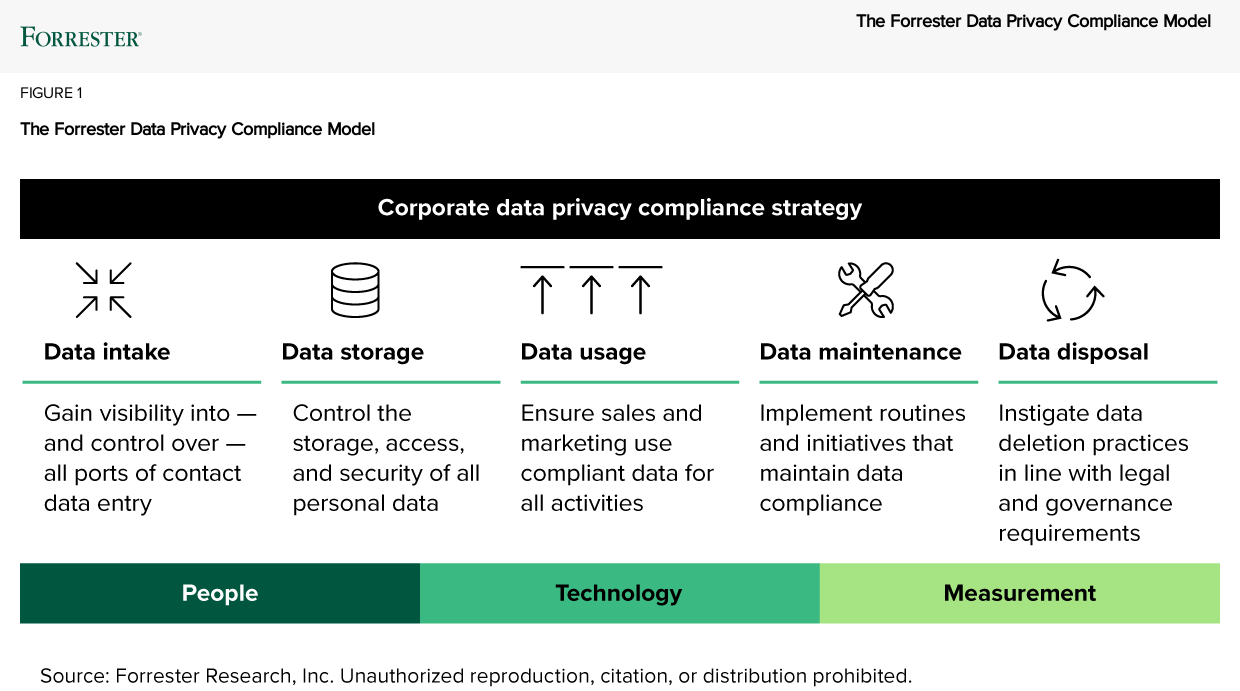Select the Measurement light green segment
The width and height of the screenshot is (1240, 691).
point(1019,593)
